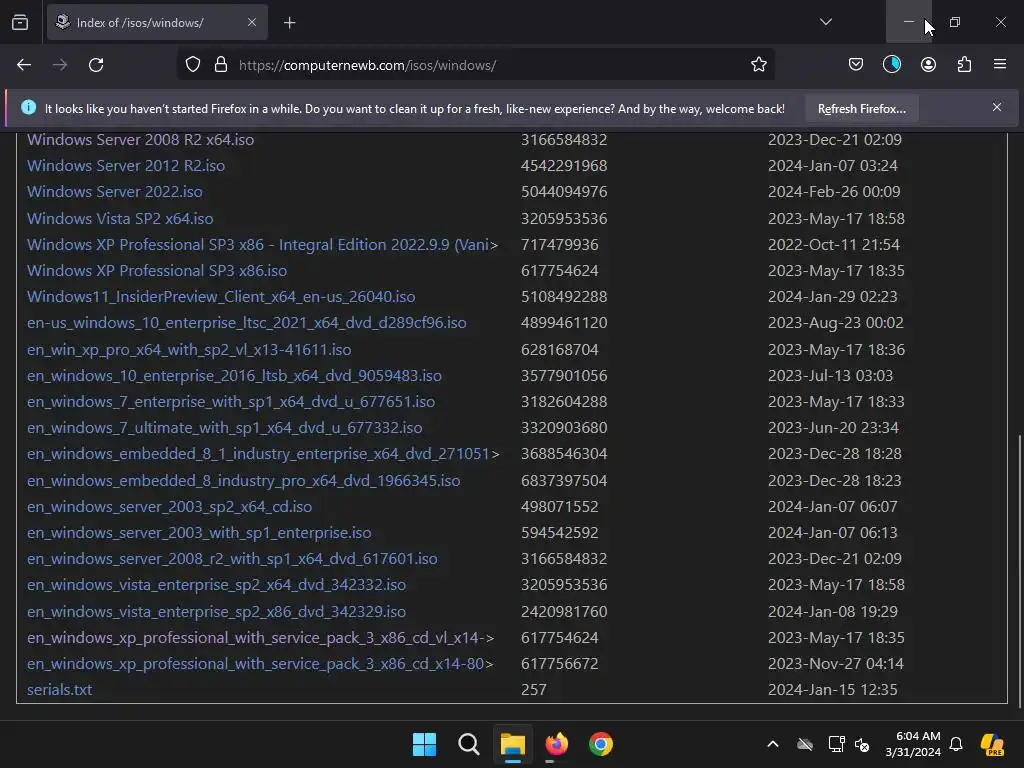Open the clock showing 6:04 AM
1024x768 pixels.
pos(913,744)
